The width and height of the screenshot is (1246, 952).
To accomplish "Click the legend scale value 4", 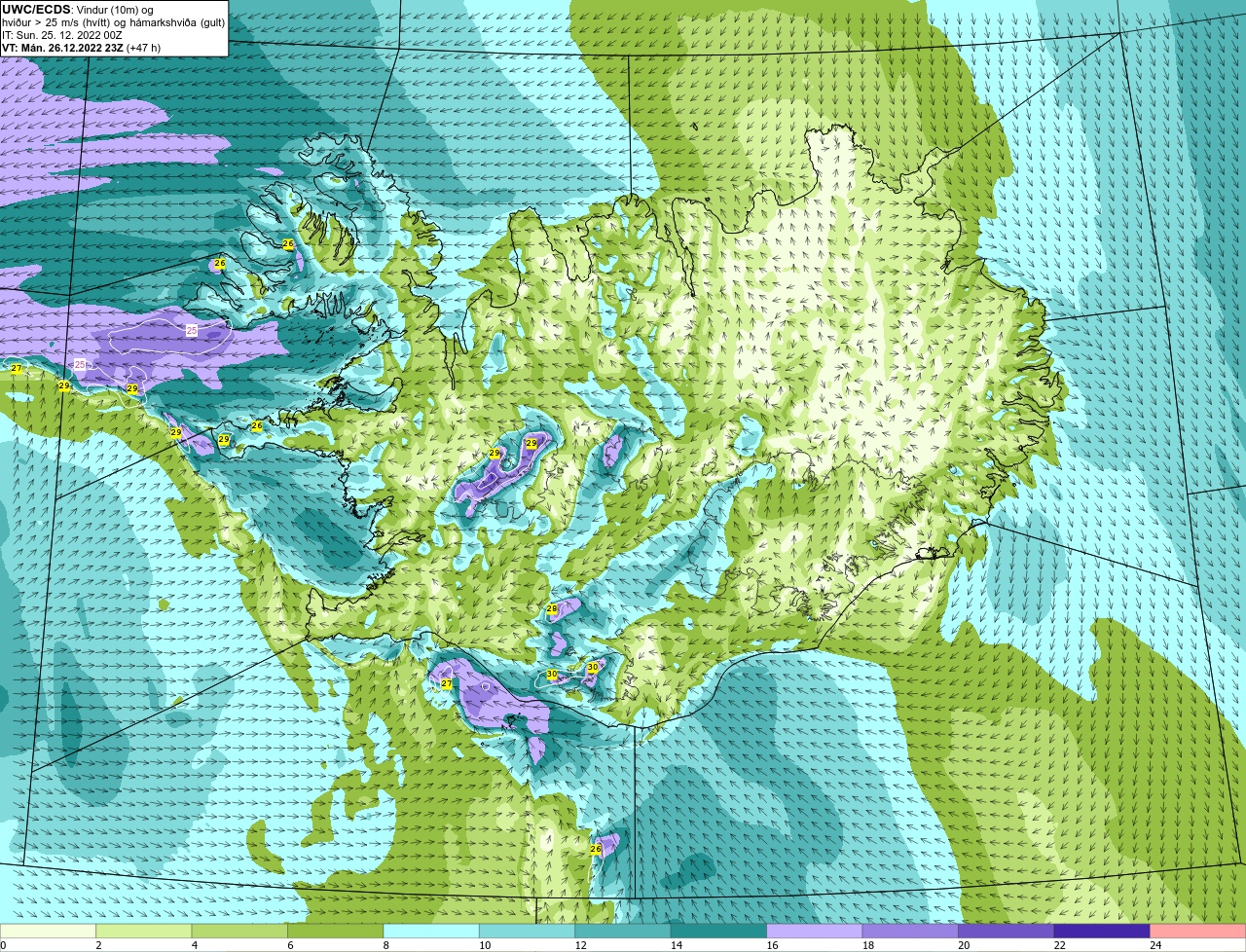I will (194, 945).
